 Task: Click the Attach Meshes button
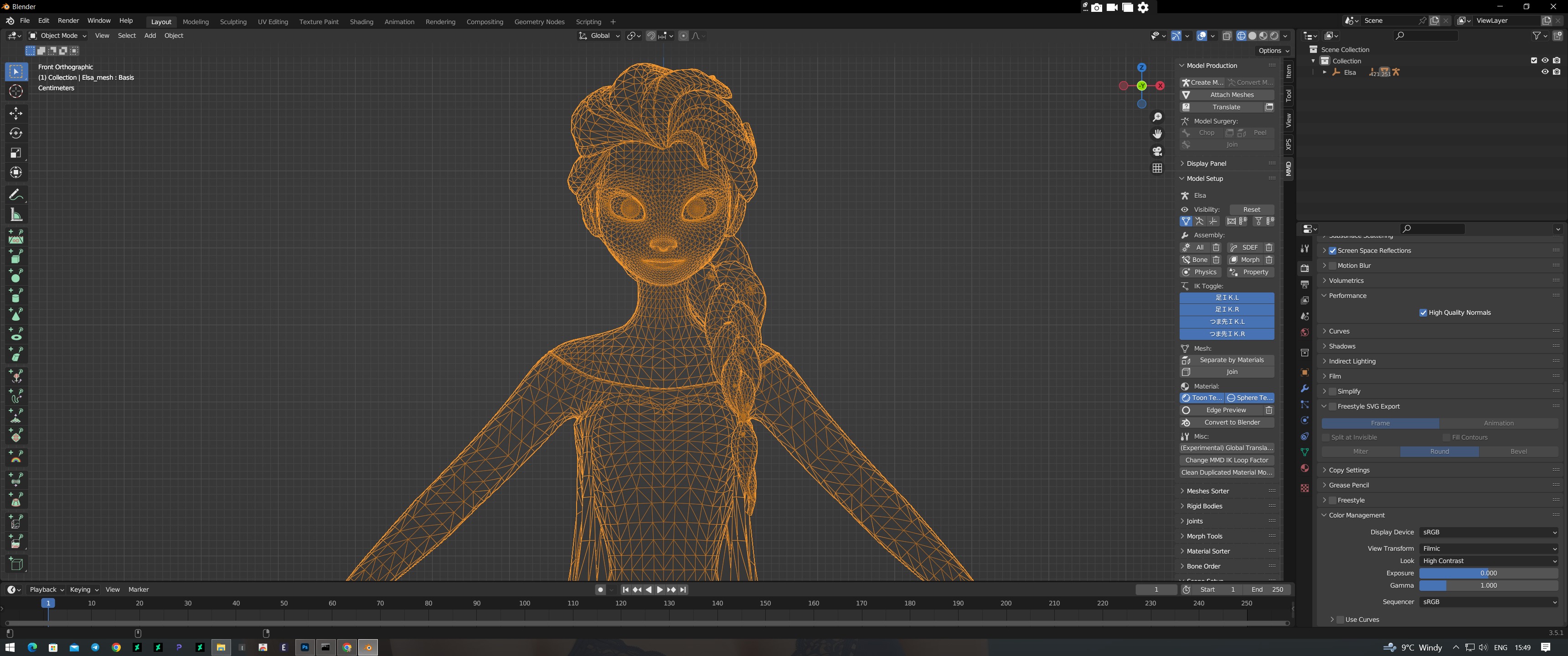[1227, 95]
